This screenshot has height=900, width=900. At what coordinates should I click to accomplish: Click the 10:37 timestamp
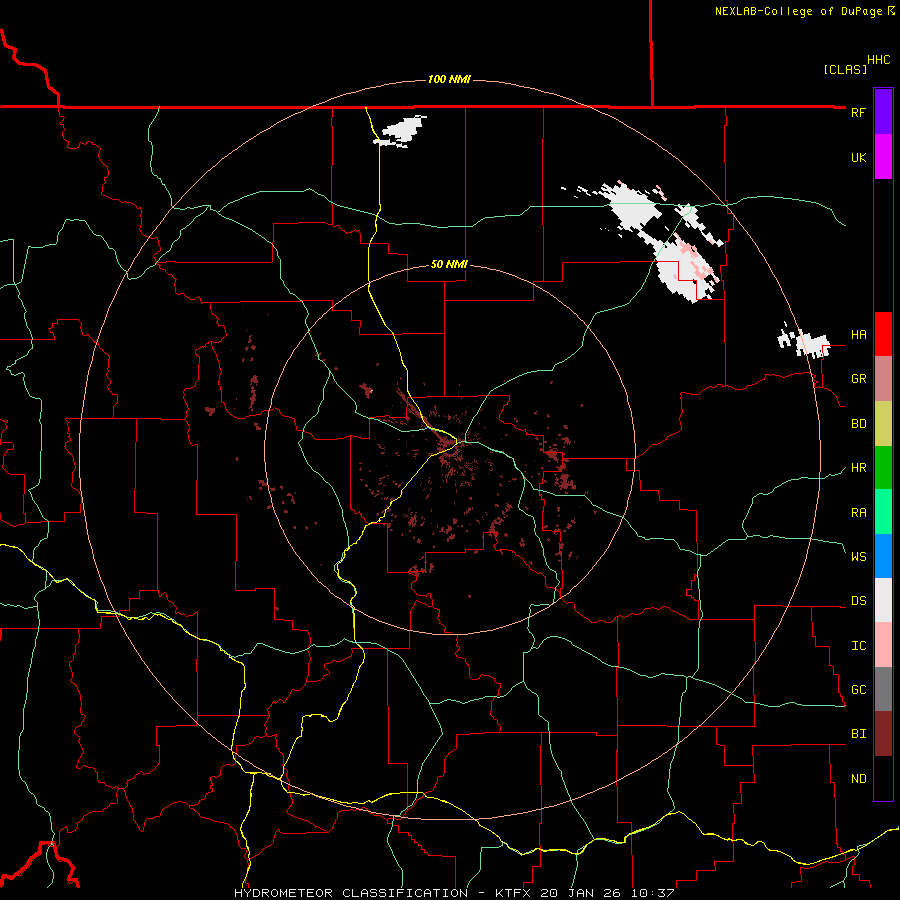[x=652, y=893]
